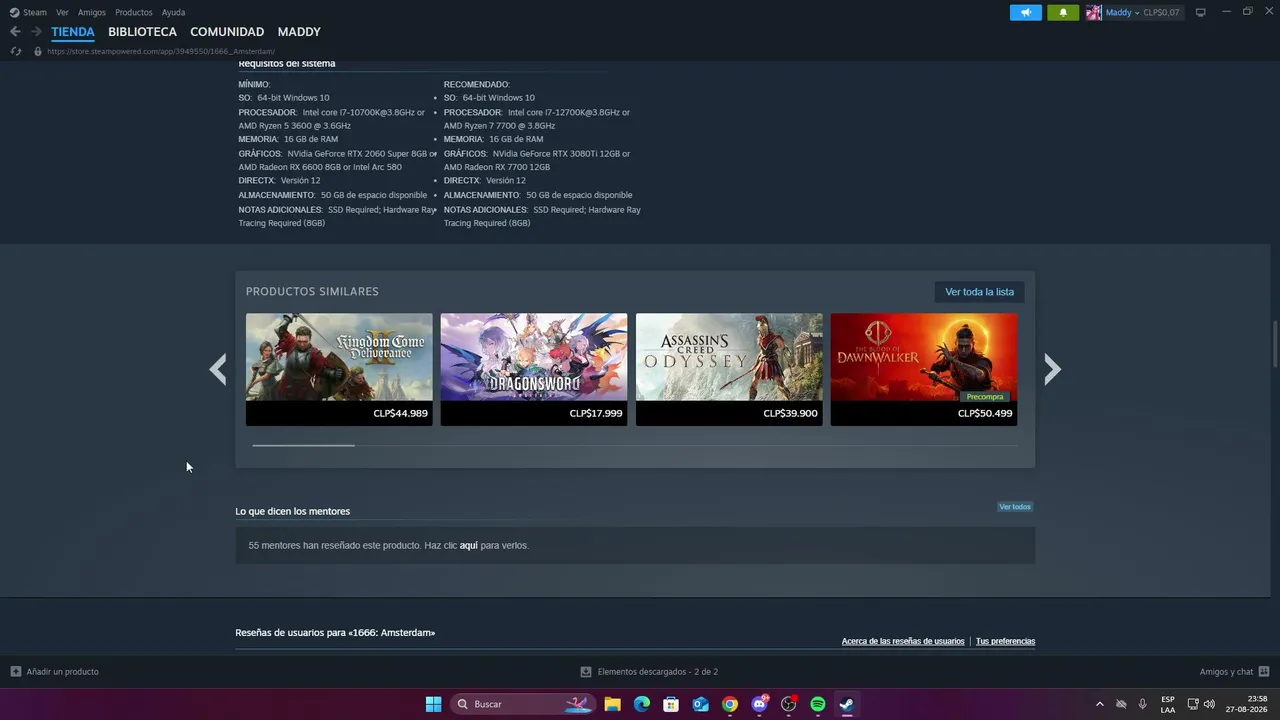Click the CLP$50.499 price
This screenshot has height=720, width=1280.
[x=985, y=413]
